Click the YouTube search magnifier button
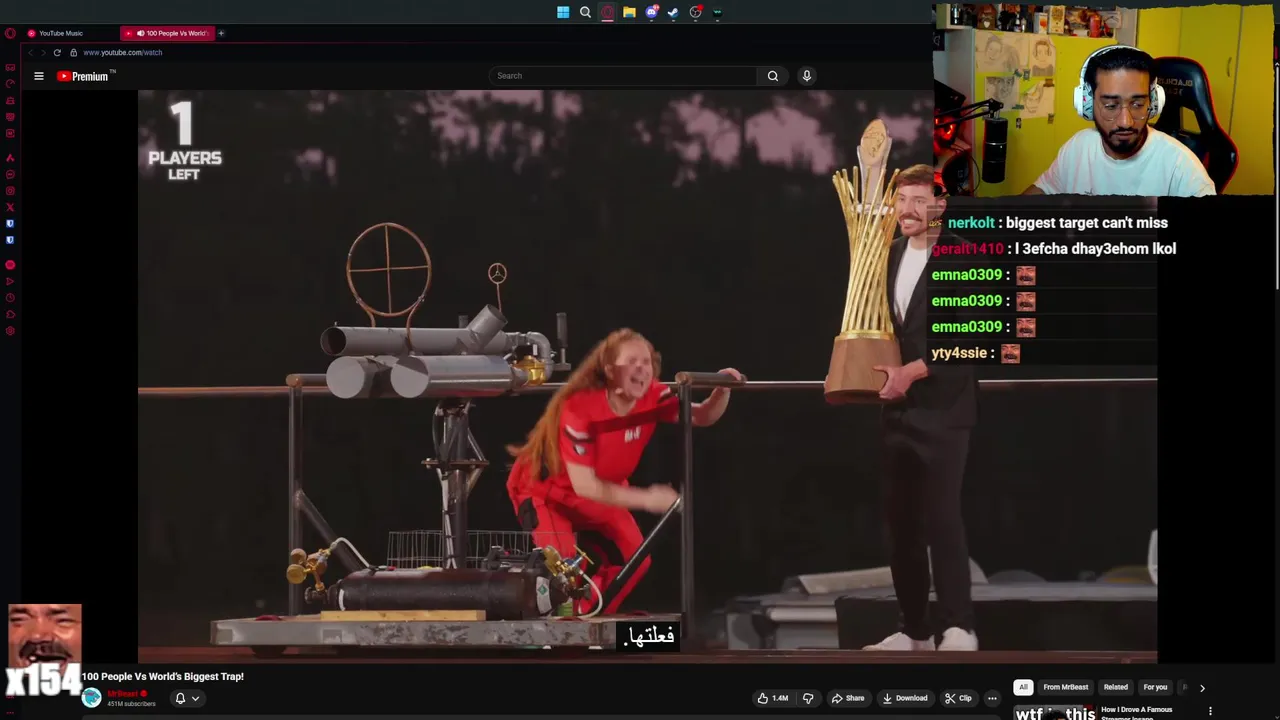The height and width of the screenshot is (720, 1280). pyautogui.click(x=772, y=76)
